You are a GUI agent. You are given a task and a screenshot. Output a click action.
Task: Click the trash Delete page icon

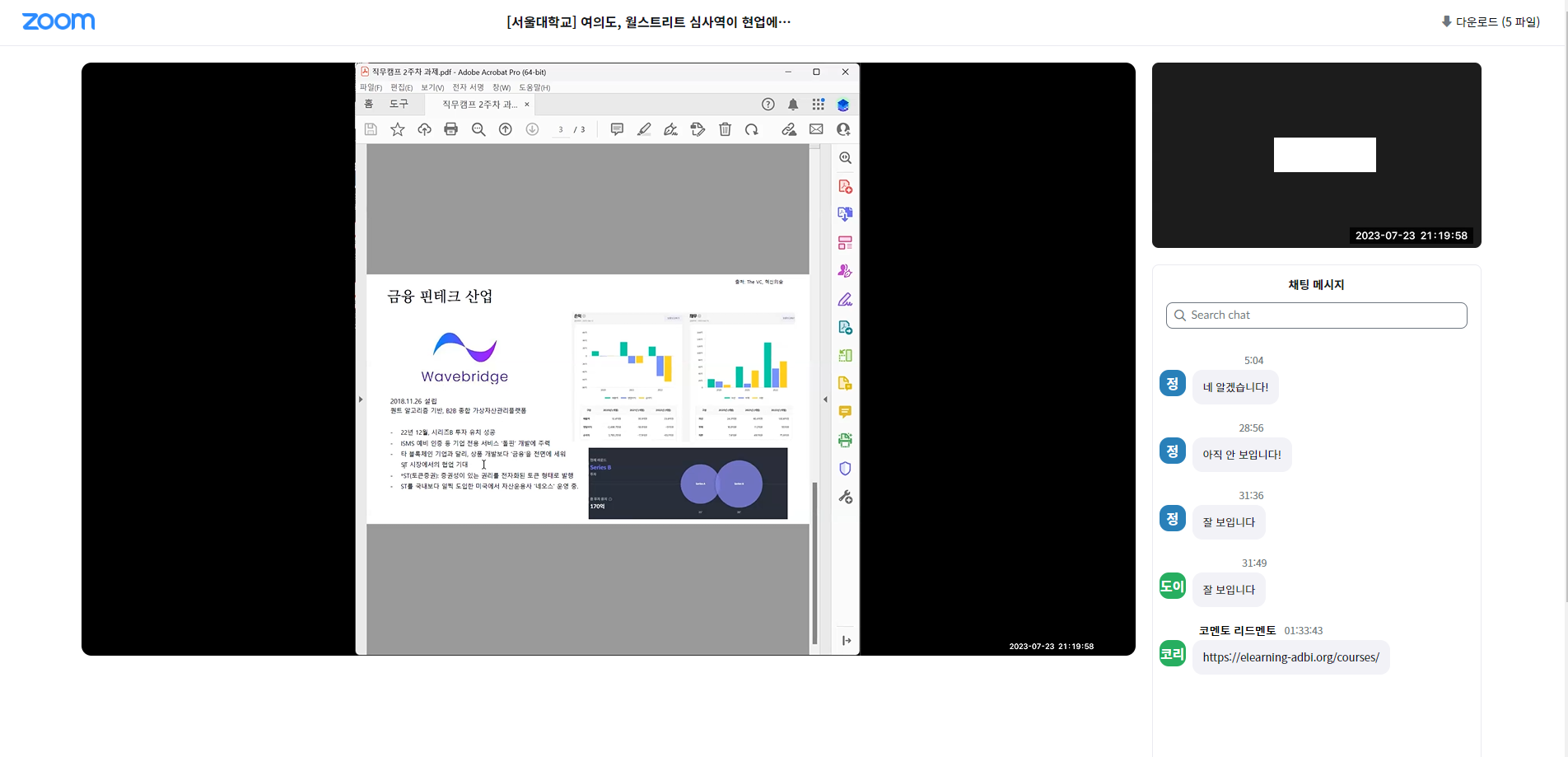(725, 129)
